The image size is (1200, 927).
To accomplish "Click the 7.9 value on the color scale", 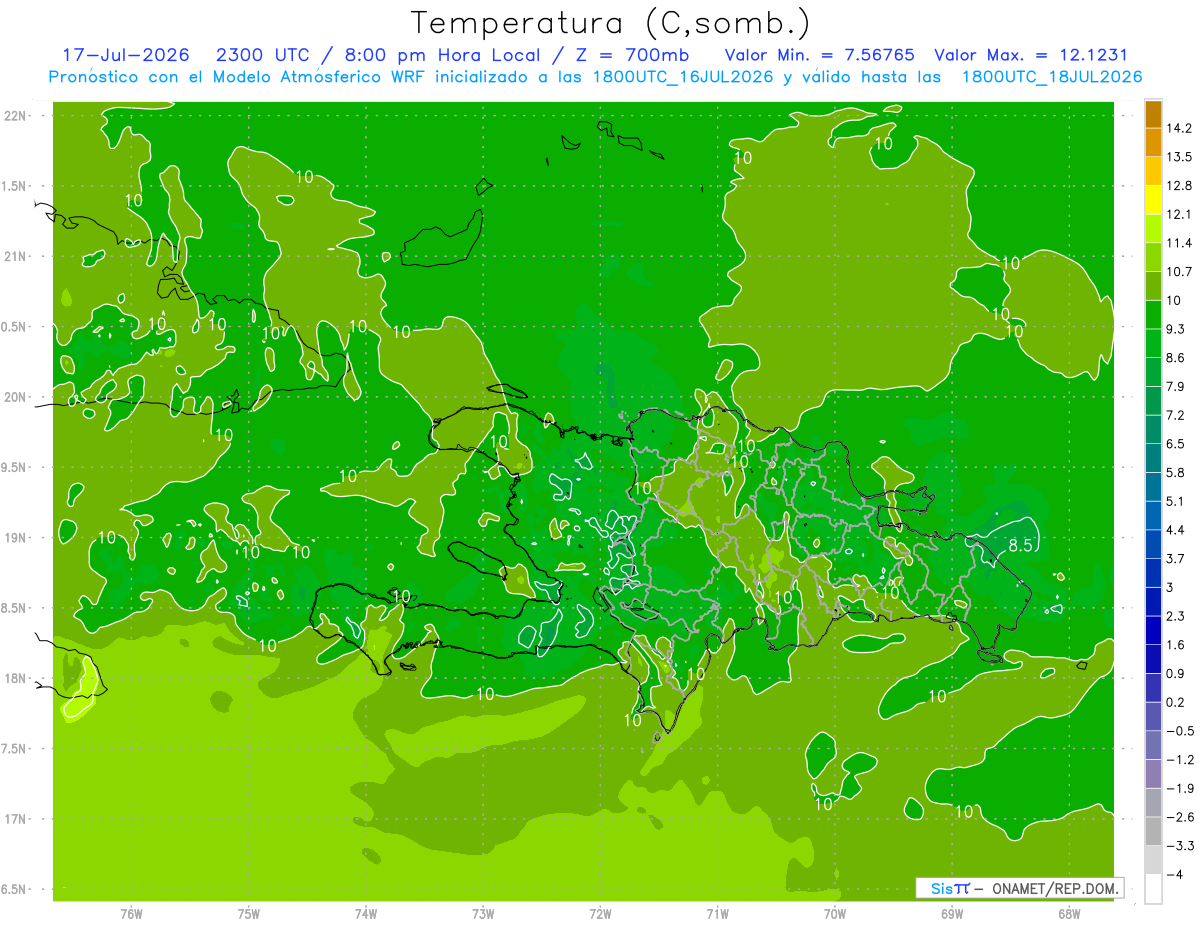I will coord(1177,386).
